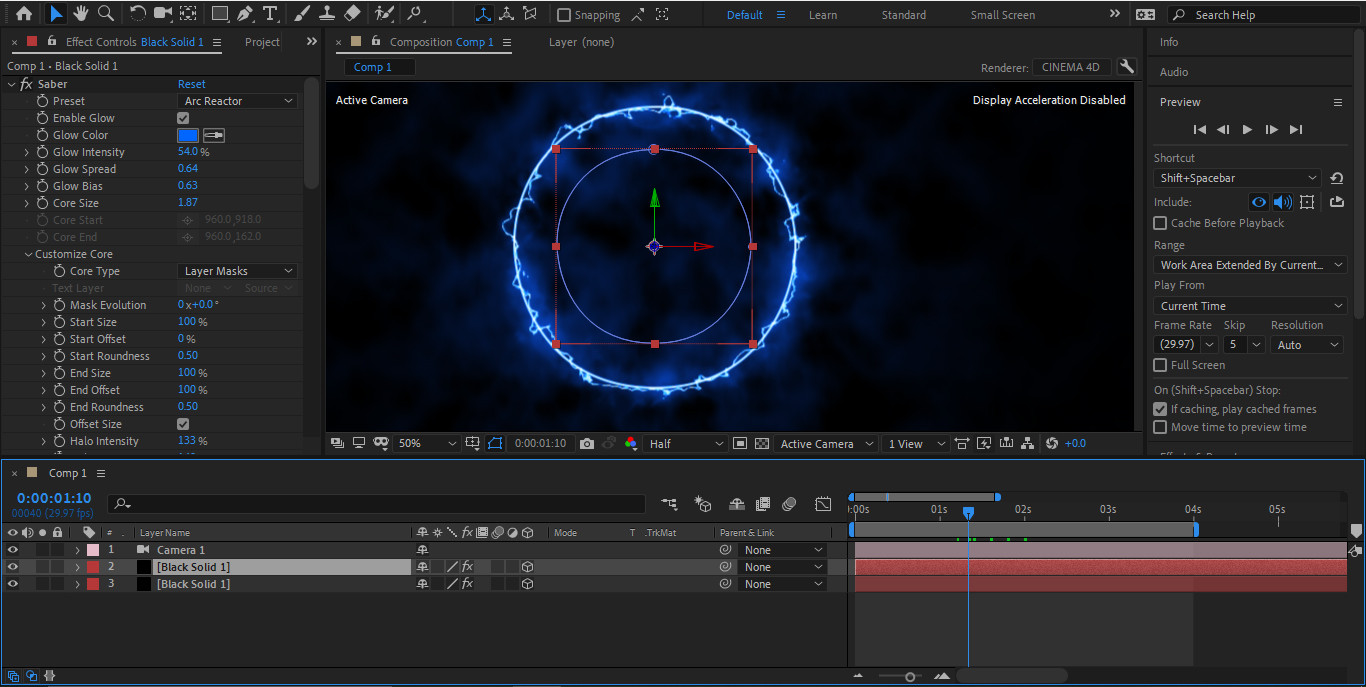Expand the Glow Intensity property

coord(27,152)
